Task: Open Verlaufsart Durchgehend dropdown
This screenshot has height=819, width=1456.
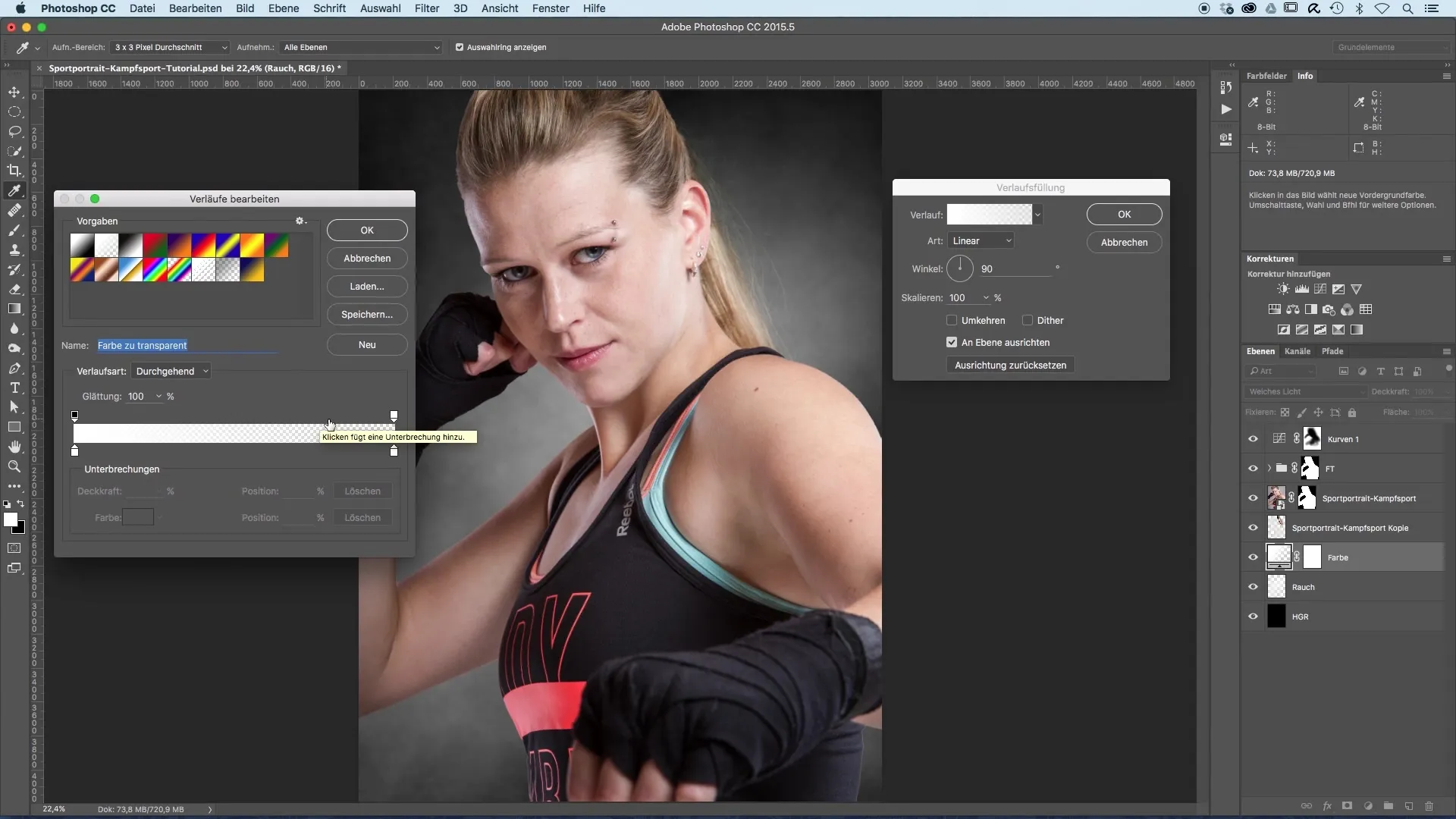Action: click(x=171, y=371)
